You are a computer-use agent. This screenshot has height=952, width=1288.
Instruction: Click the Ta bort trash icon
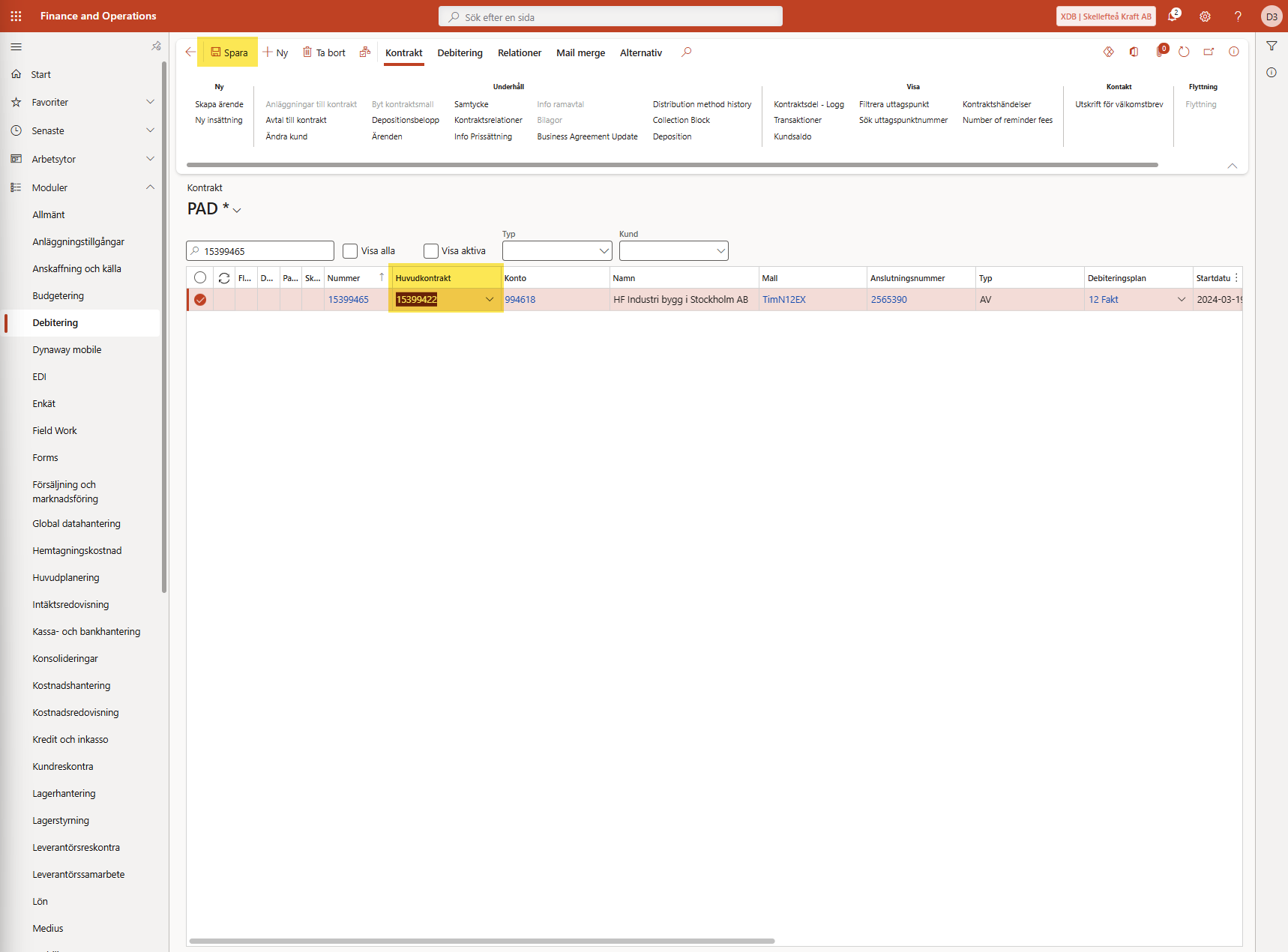[307, 52]
